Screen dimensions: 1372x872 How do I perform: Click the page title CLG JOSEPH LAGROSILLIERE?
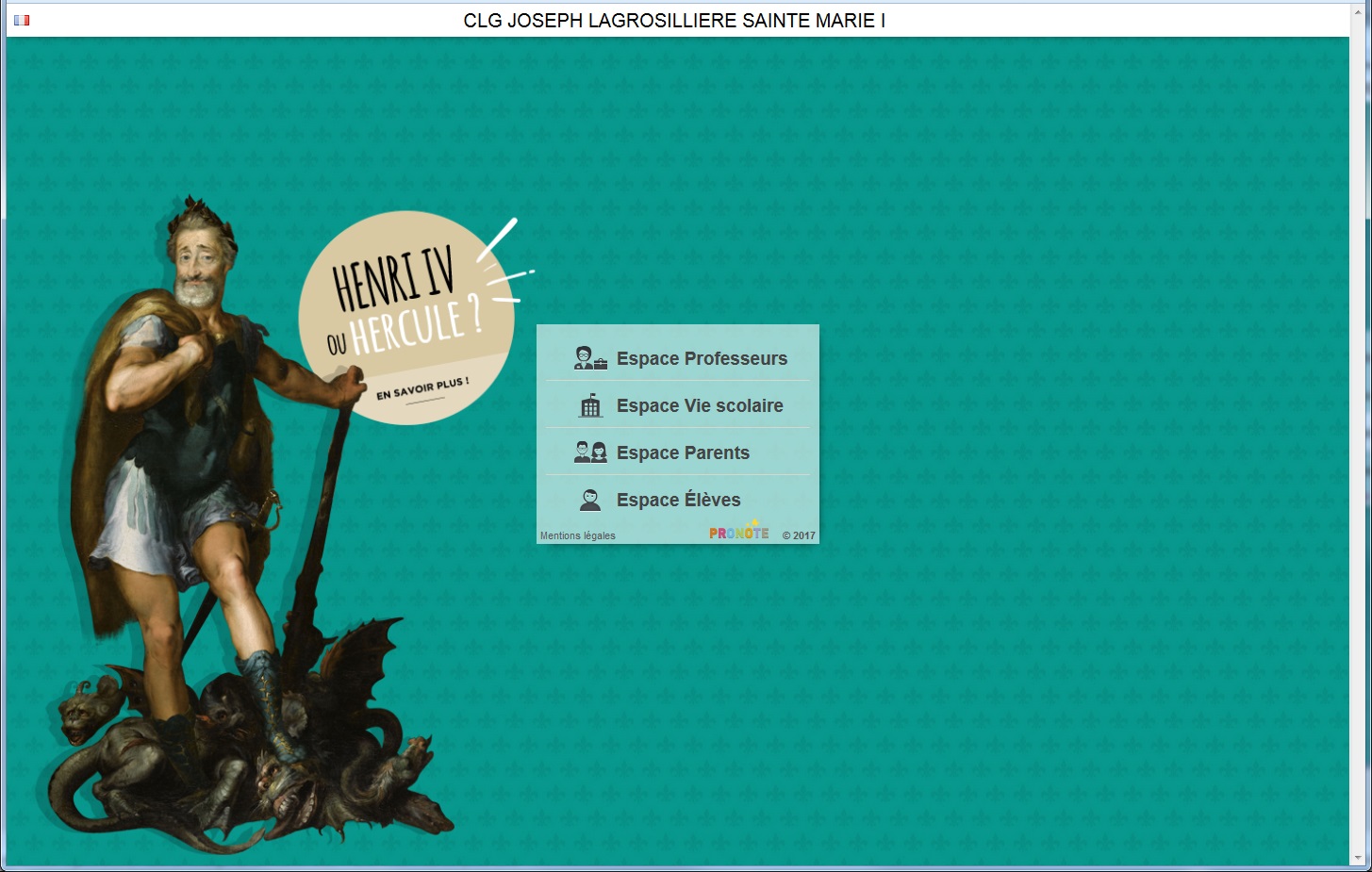674,21
